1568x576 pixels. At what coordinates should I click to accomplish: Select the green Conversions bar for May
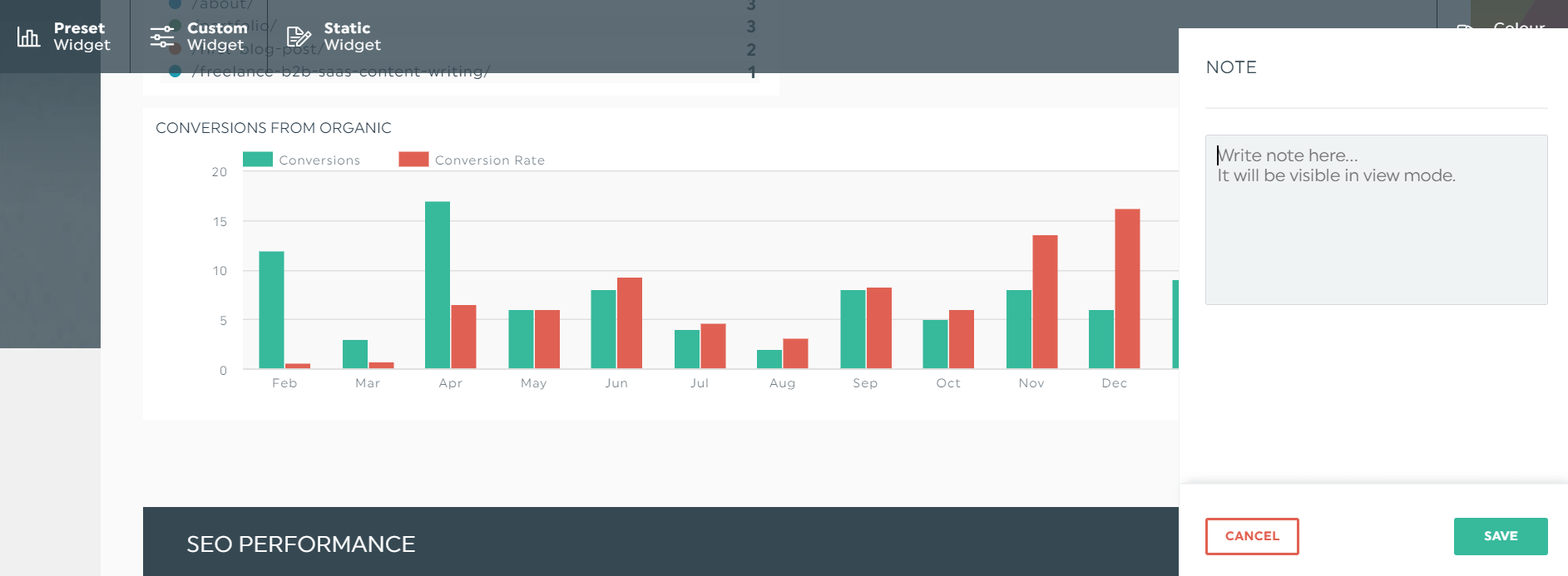tap(521, 339)
